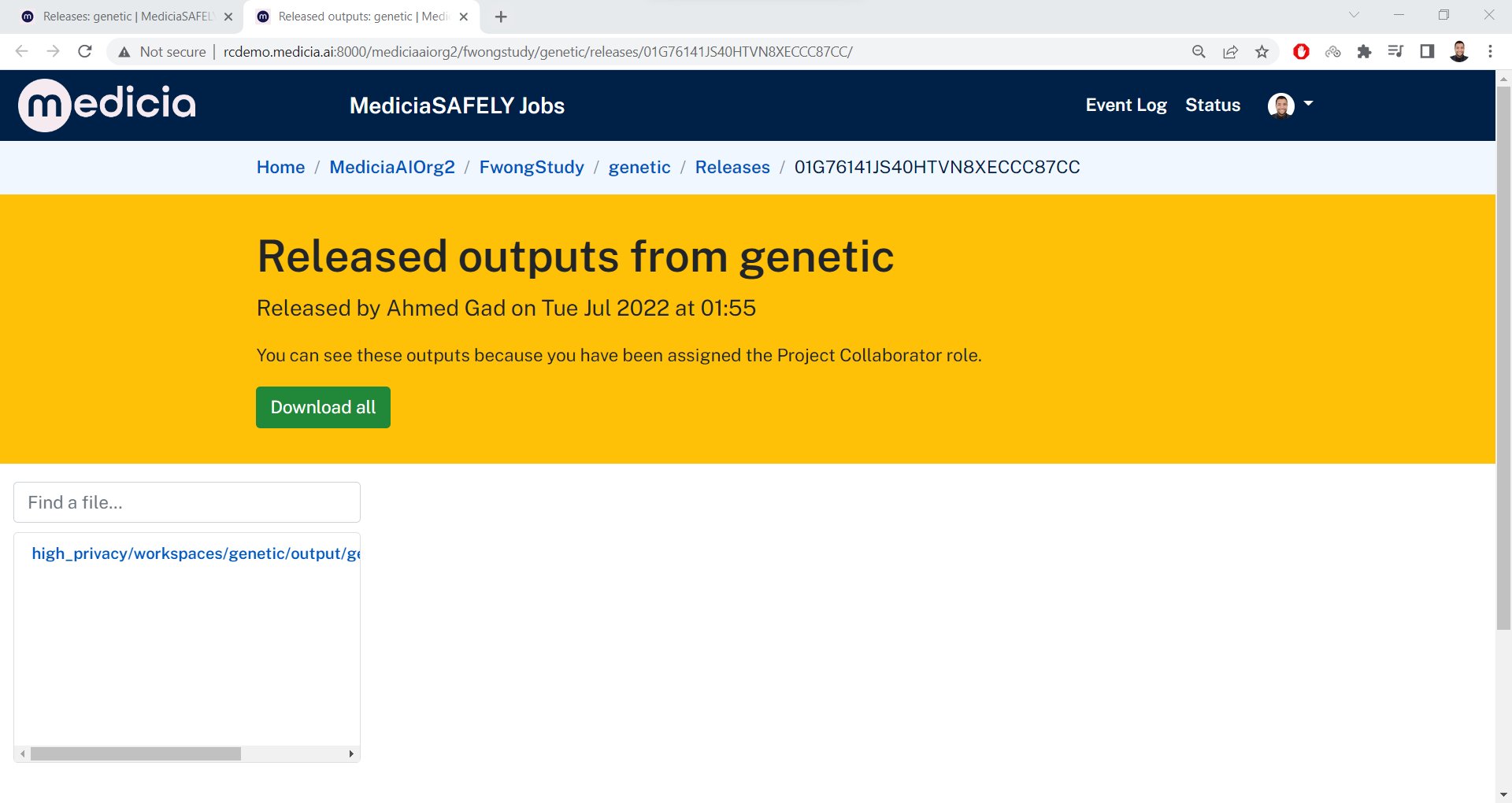Open the Extensions puzzle icon
Image resolution: width=1512 pixels, height=803 pixels.
click(x=1364, y=52)
